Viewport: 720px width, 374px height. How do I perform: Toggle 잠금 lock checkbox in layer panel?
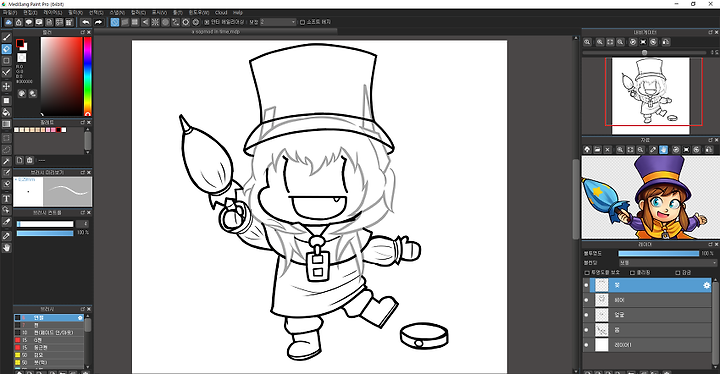pos(677,273)
